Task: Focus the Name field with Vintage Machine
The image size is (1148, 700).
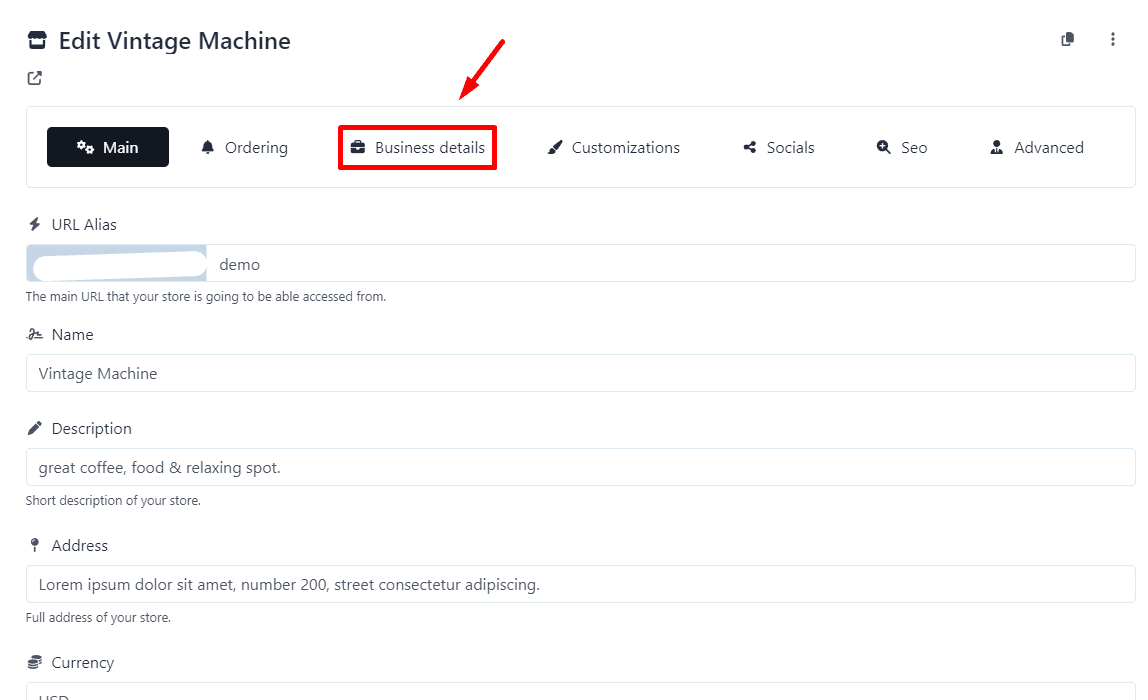Action: 580,373
